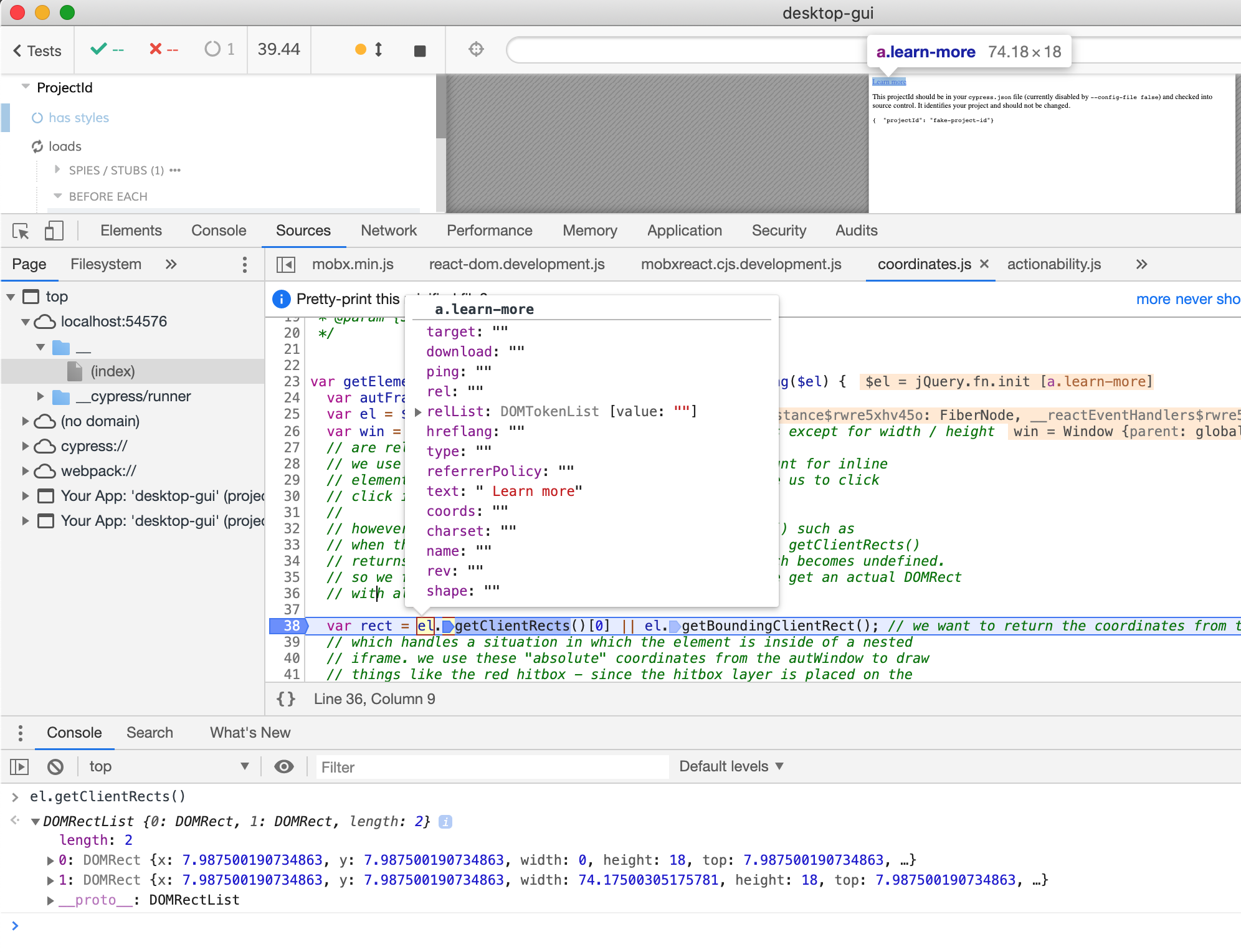Select the inspect element tool
The width and height of the screenshot is (1241, 952).
point(20,231)
